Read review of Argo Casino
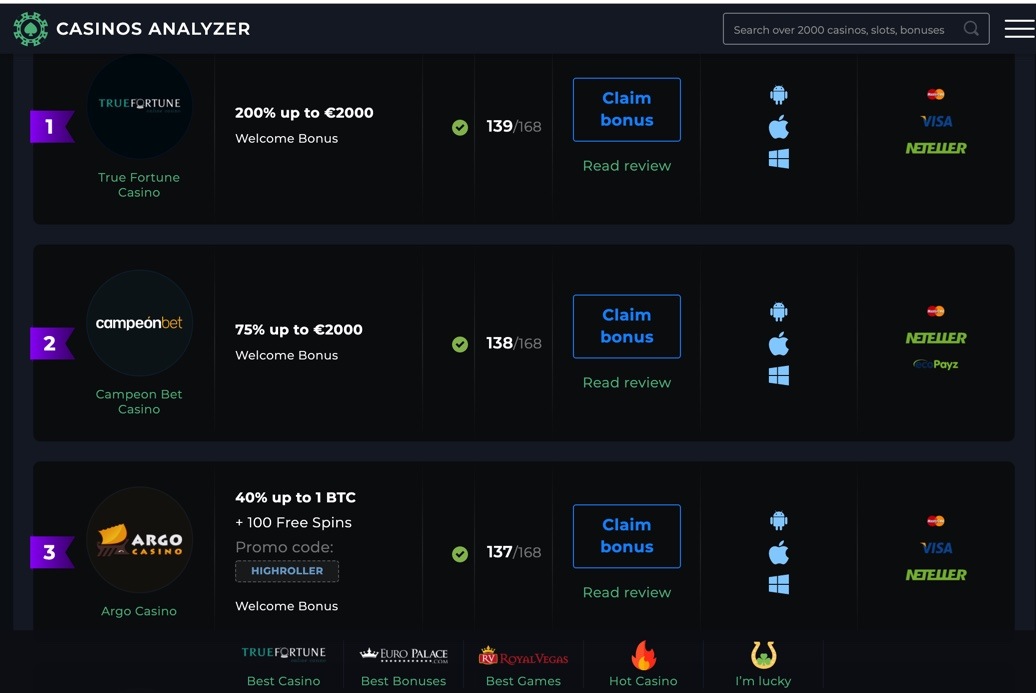Image resolution: width=1036 pixels, height=693 pixels. 626,593
